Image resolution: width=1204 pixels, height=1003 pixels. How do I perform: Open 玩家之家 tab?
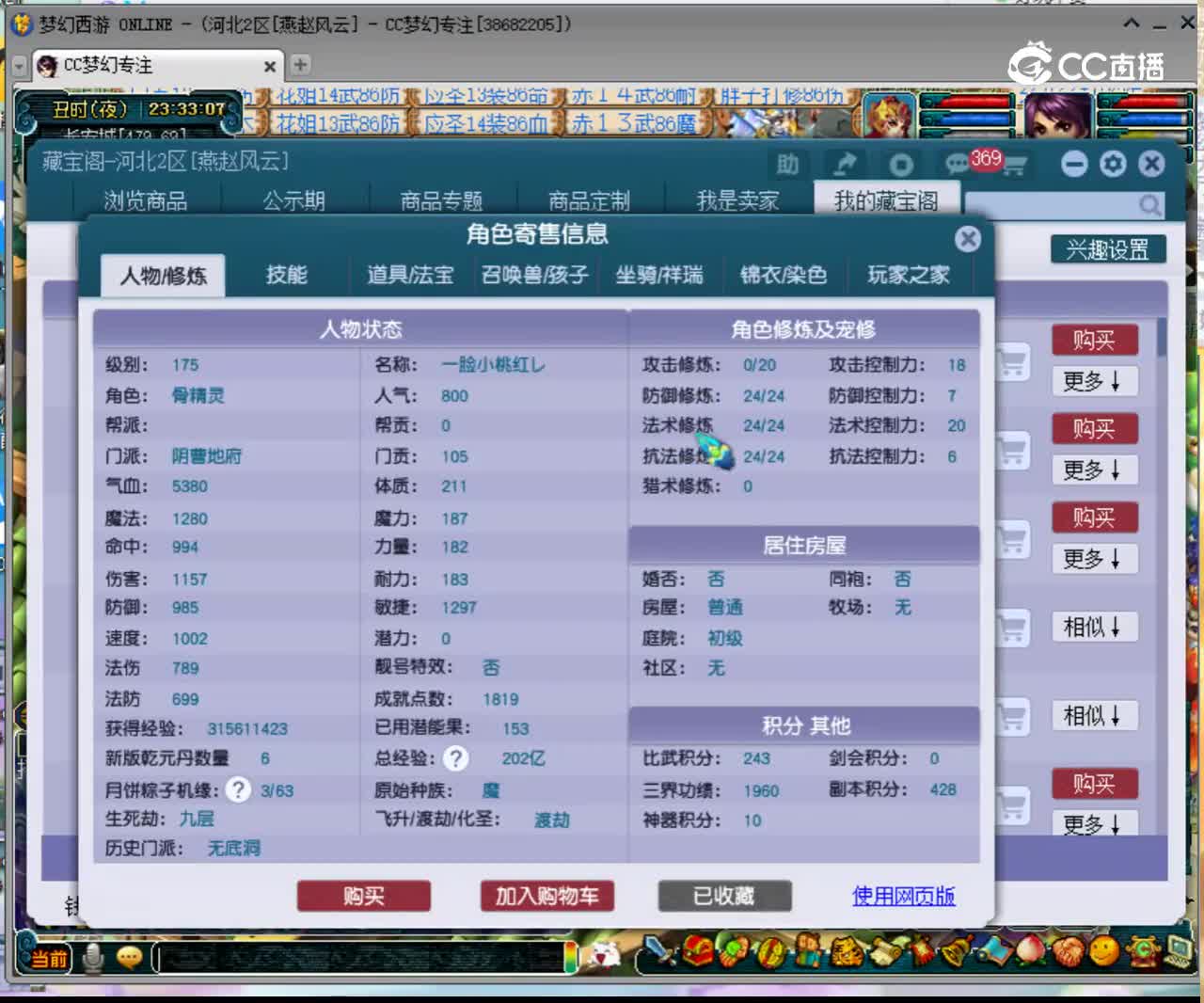tap(909, 275)
